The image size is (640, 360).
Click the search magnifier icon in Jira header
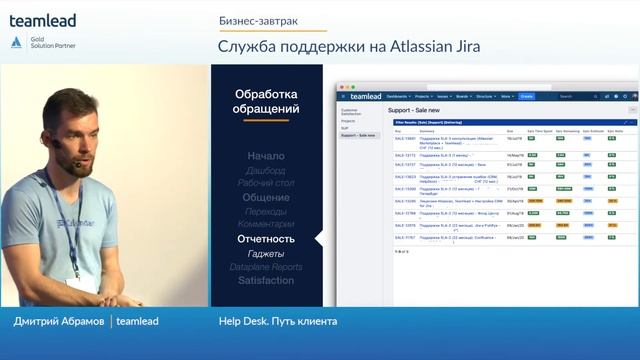pyautogui.click(x=596, y=96)
